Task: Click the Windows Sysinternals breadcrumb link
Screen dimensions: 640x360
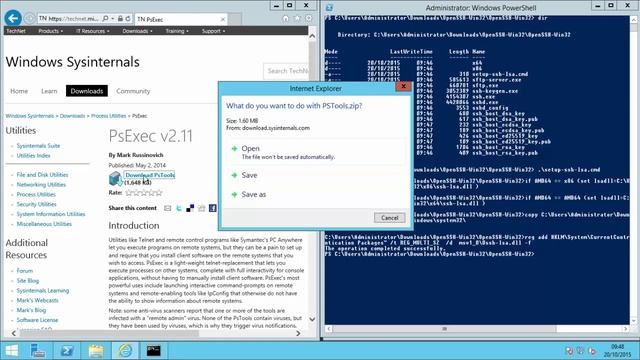Action: [x=30, y=116]
